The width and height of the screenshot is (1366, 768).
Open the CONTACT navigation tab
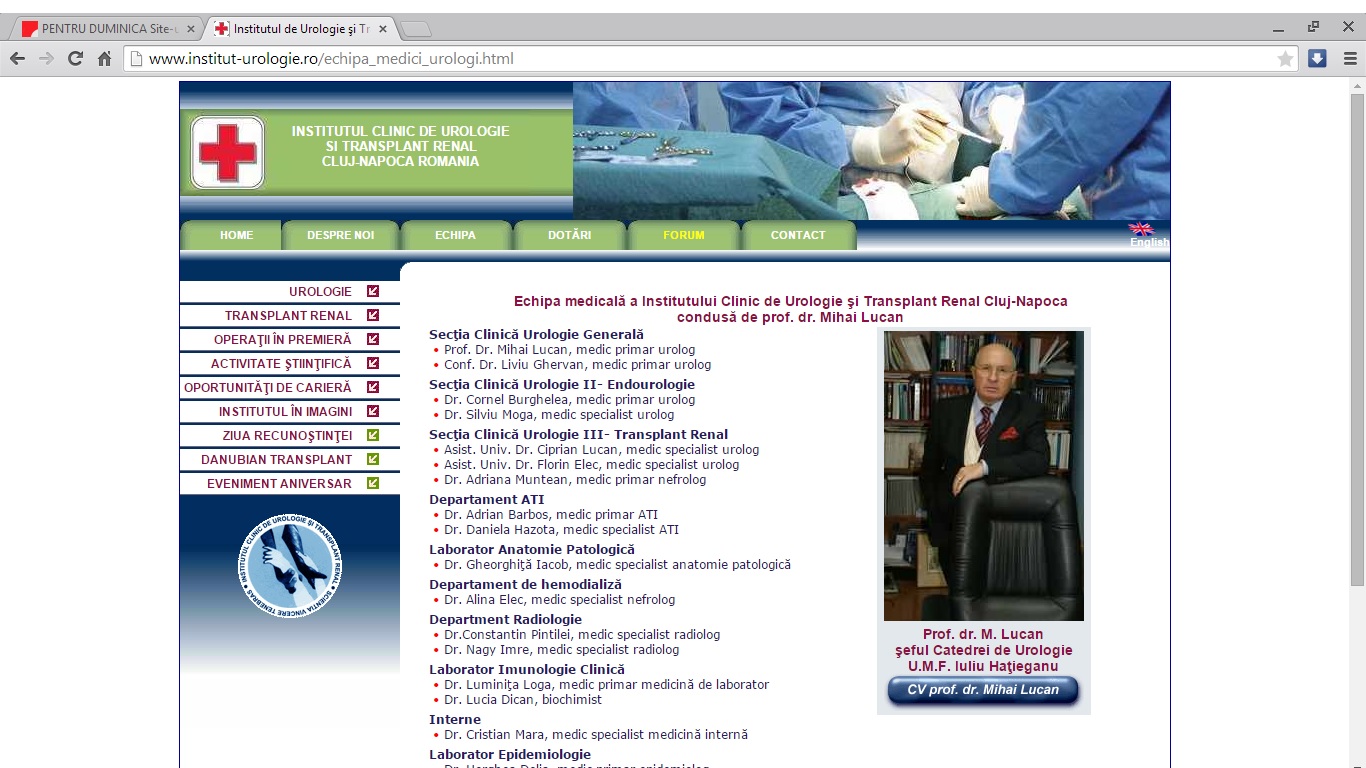pos(798,235)
